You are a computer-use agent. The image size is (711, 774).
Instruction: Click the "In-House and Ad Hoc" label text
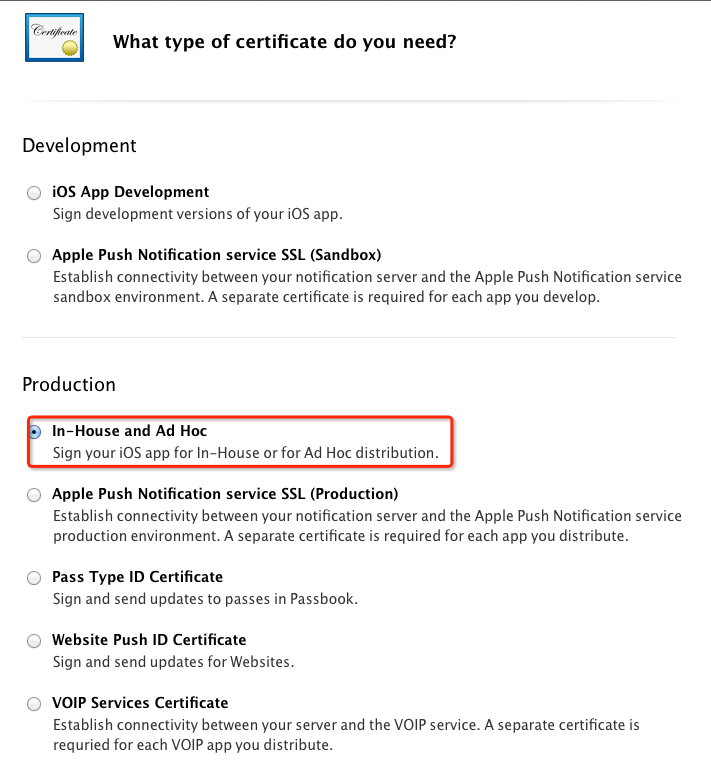tap(129, 431)
